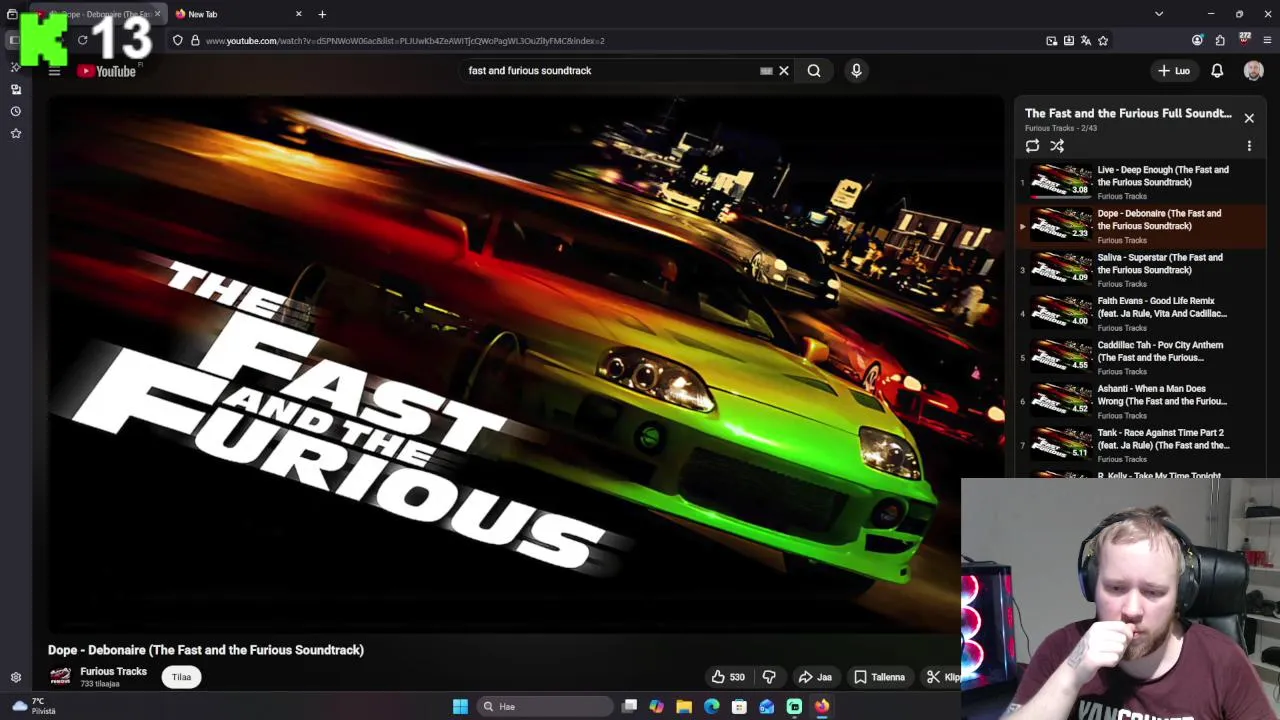This screenshot has height=720, width=1280.
Task: Show site security lock info
Action: 195,41
